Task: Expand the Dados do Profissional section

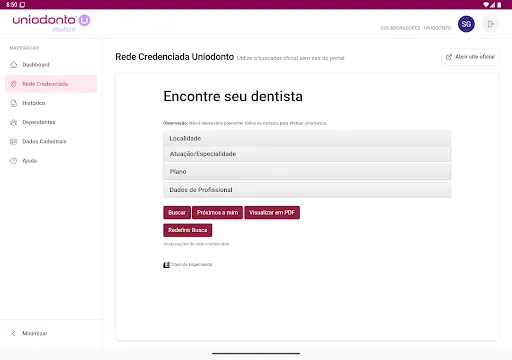Action: pos(307,190)
